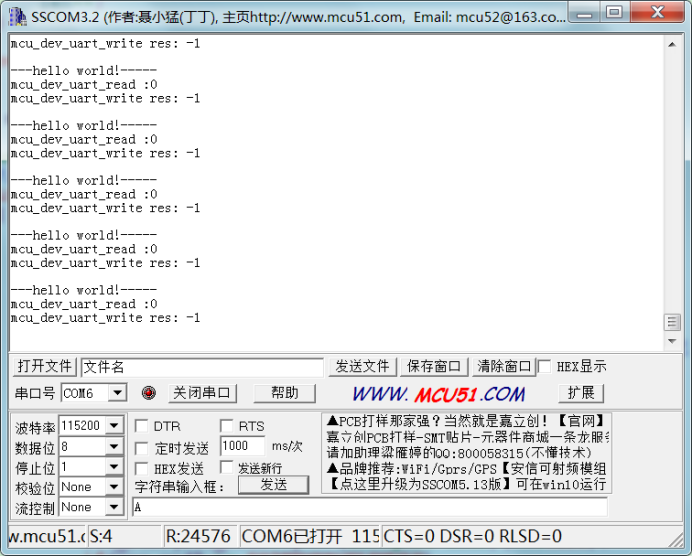Viewport: 692px width, 557px height.
Task: Click the 扩展 button
Action: click(581, 393)
